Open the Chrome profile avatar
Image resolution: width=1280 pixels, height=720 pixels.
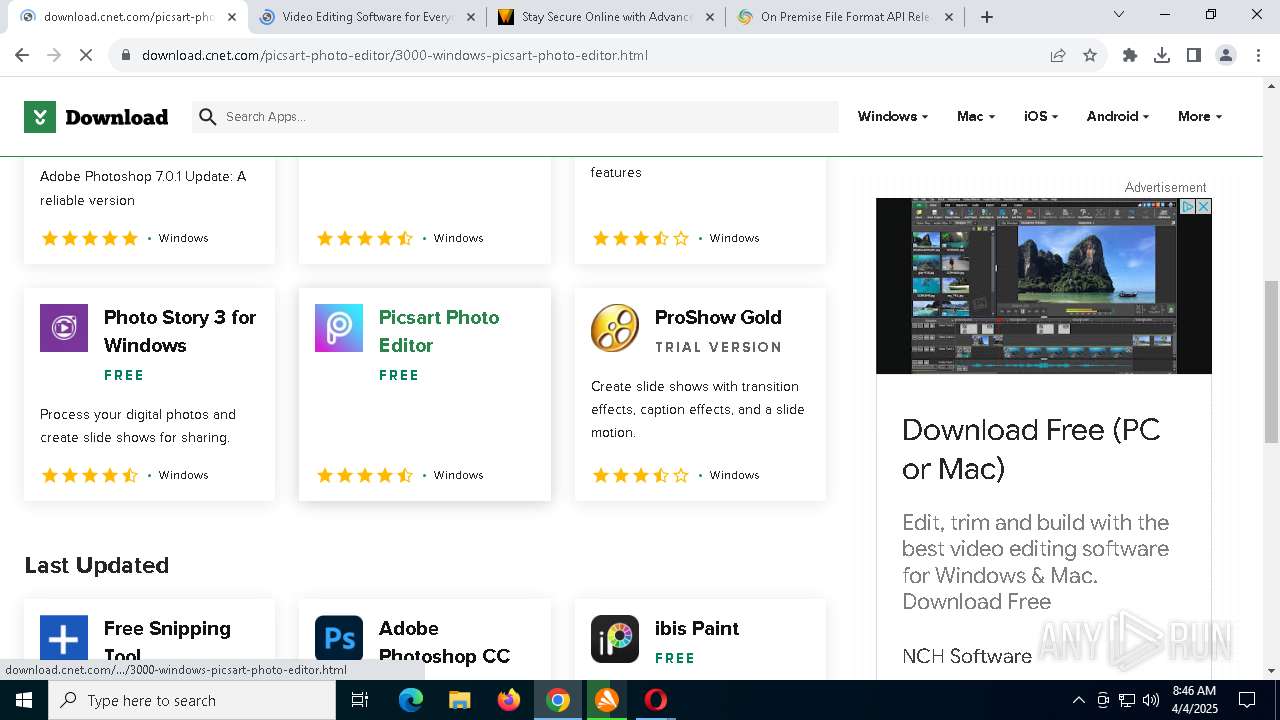tap(1226, 55)
